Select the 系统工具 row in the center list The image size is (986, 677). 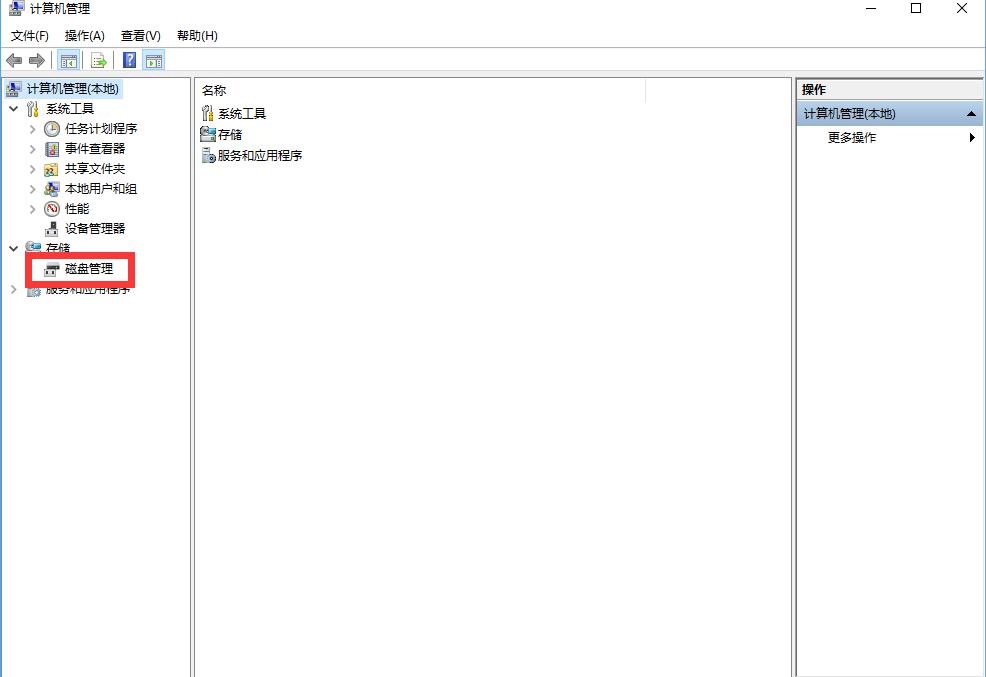tap(241, 114)
